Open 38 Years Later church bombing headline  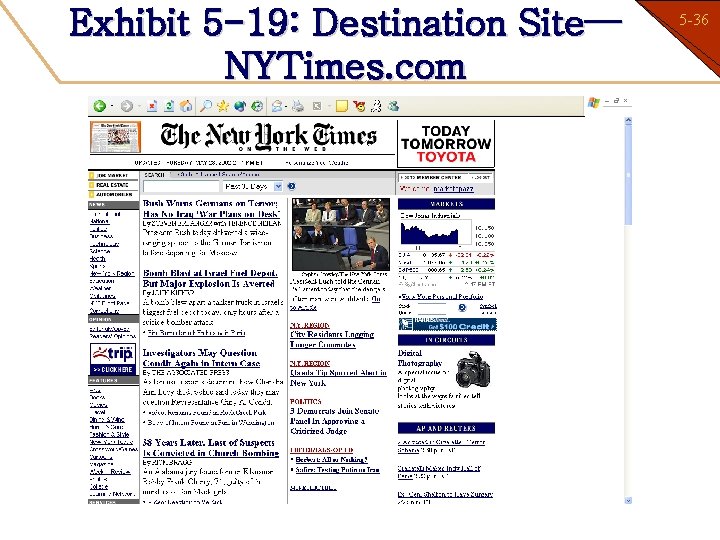coord(211,448)
